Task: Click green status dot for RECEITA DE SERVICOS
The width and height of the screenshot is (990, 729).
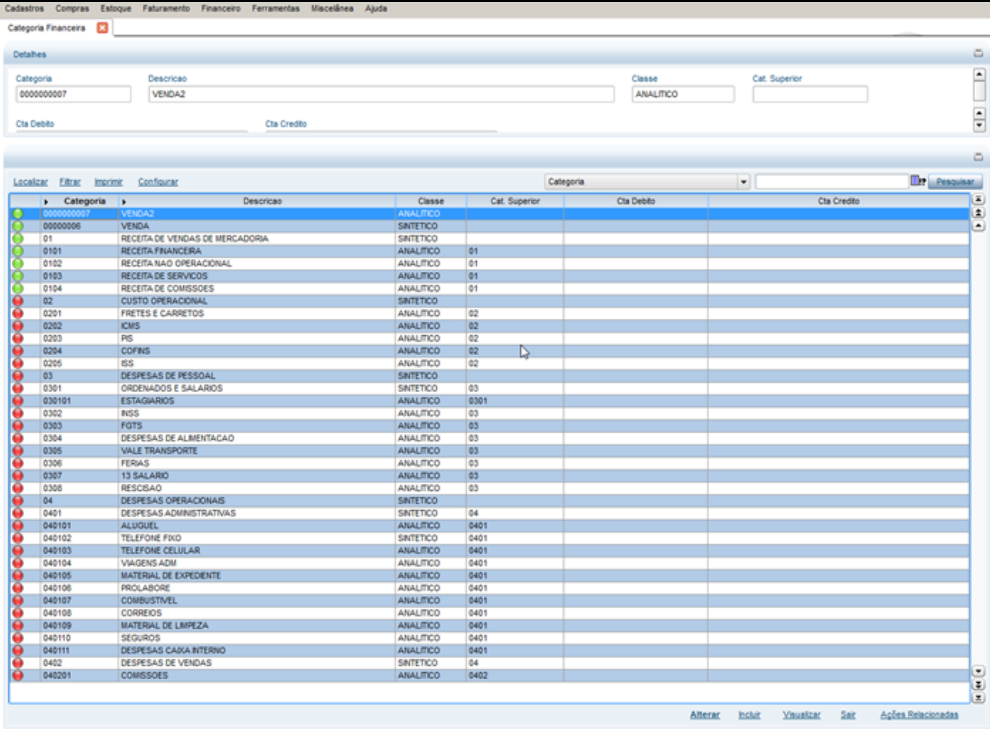Action: (18, 276)
